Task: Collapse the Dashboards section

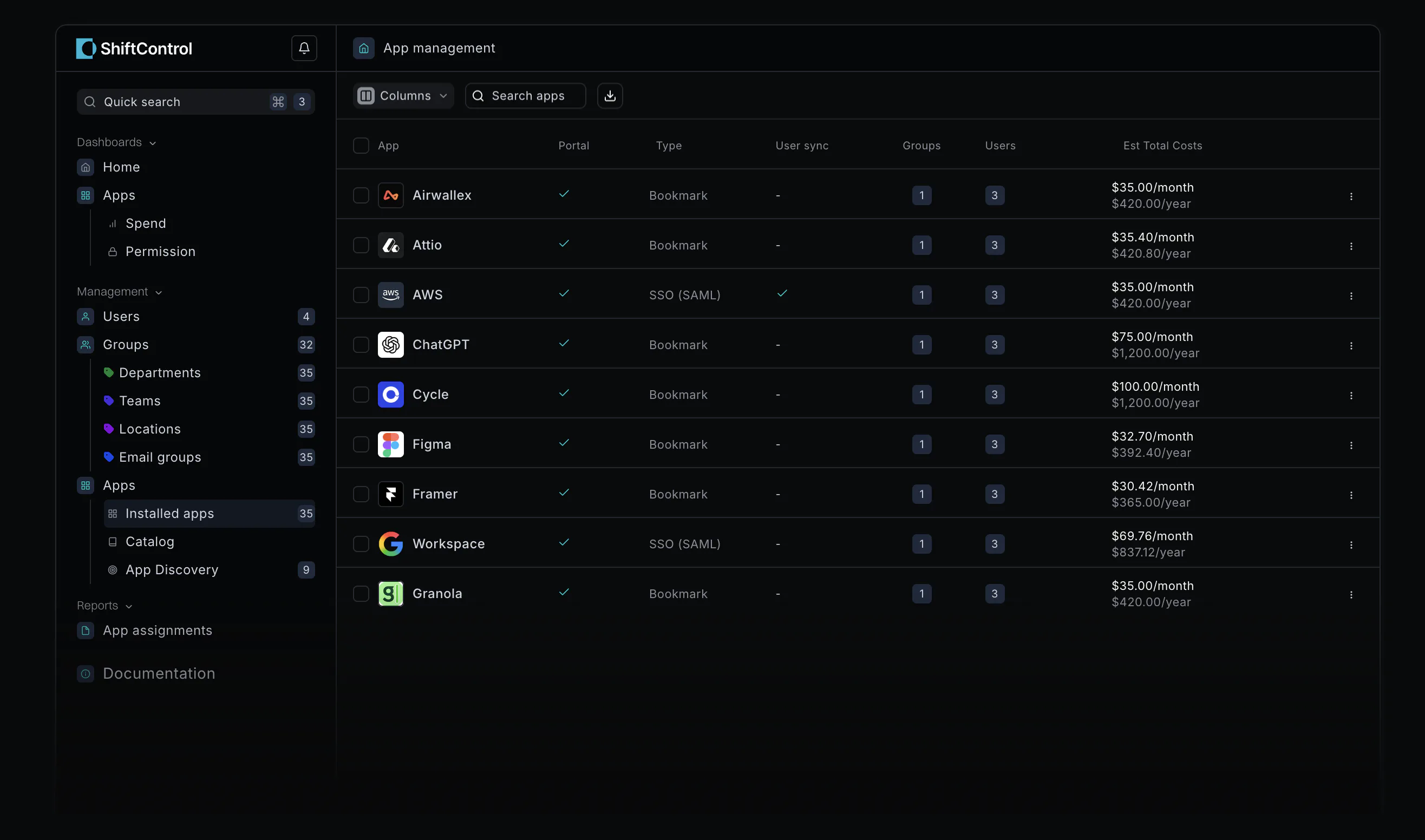Action: coord(116,142)
